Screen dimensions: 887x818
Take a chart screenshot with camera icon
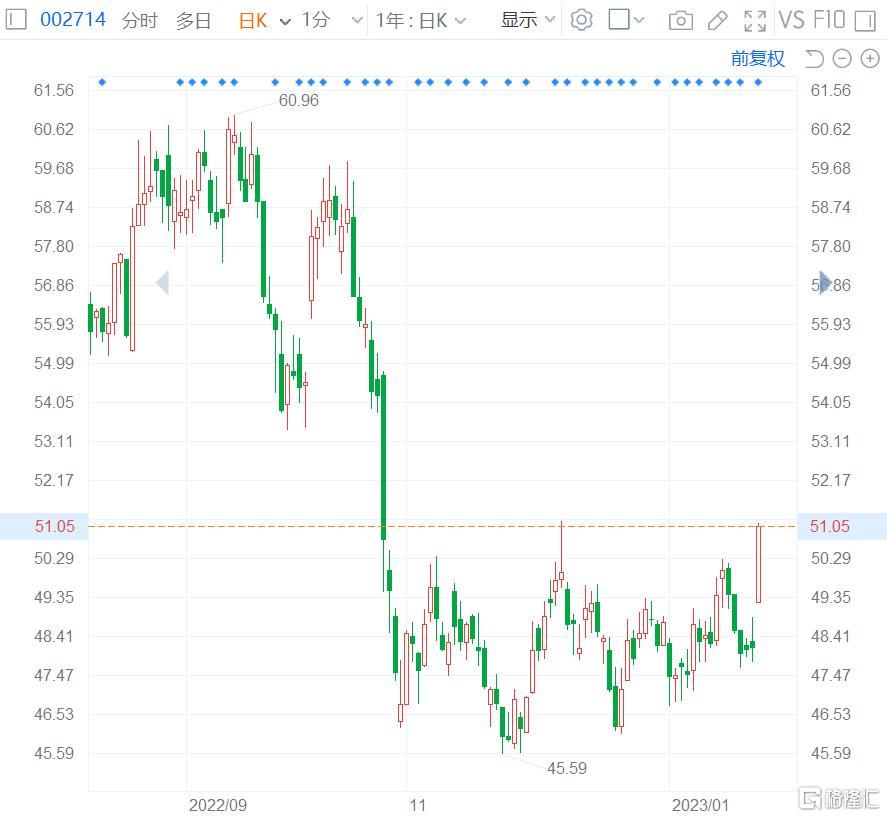(x=681, y=21)
